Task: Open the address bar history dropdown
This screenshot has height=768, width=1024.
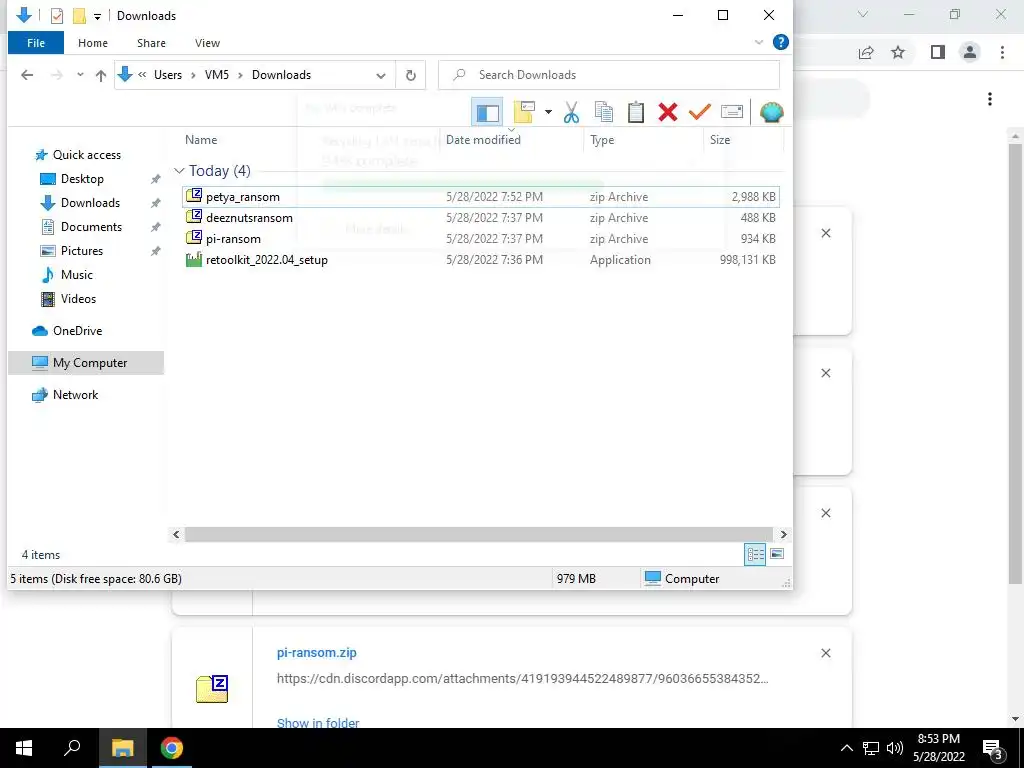Action: pyautogui.click(x=381, y=75)
